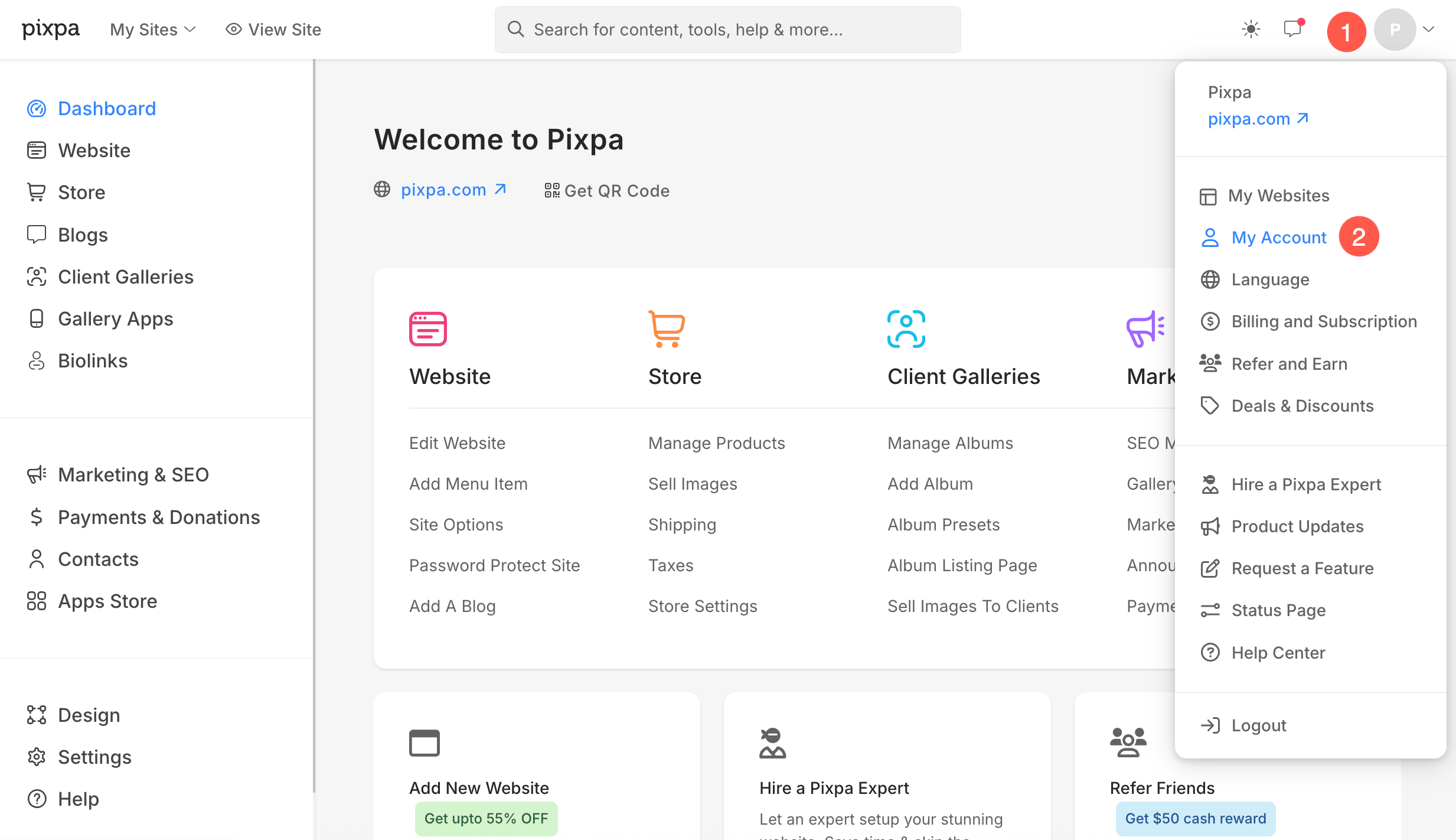
Task: Toggle light/dark theme sun icon
Action: [x=1251, y=29]
